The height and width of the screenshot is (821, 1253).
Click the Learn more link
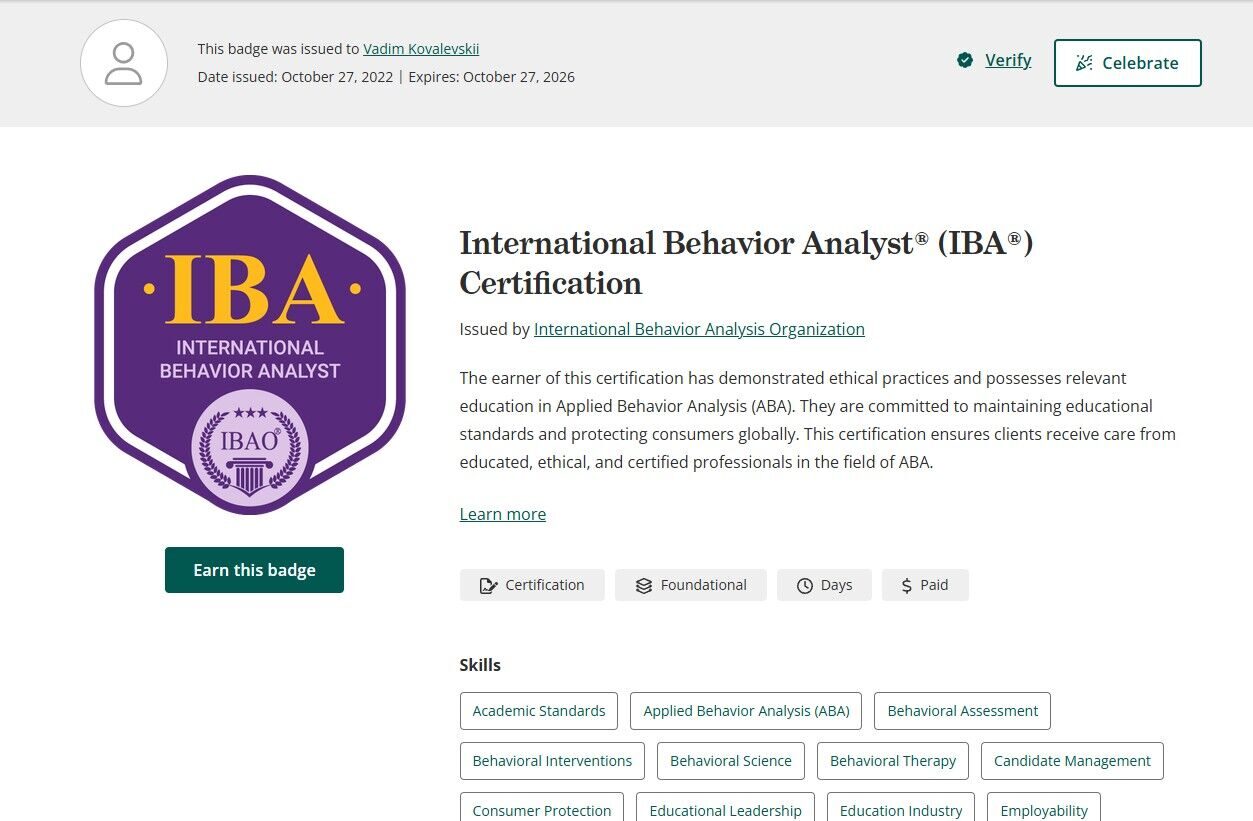503,514
